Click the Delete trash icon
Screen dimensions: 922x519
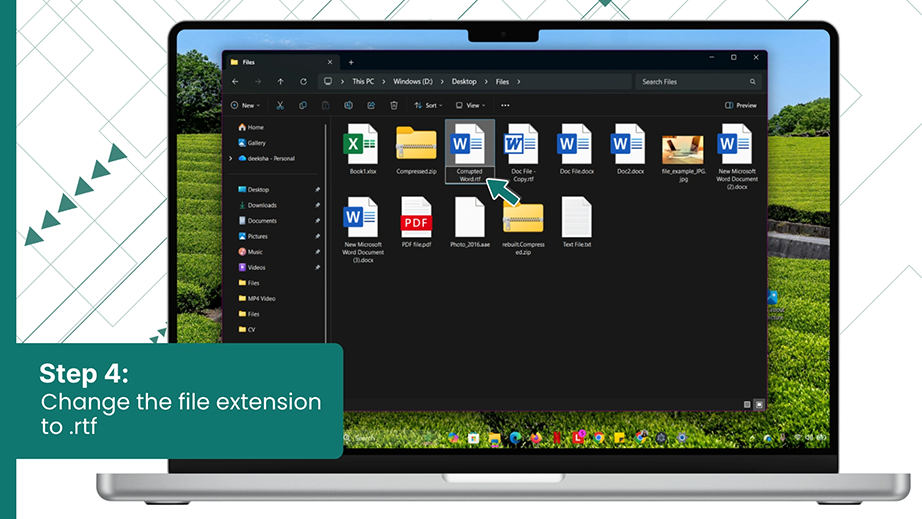pos(394,105)
